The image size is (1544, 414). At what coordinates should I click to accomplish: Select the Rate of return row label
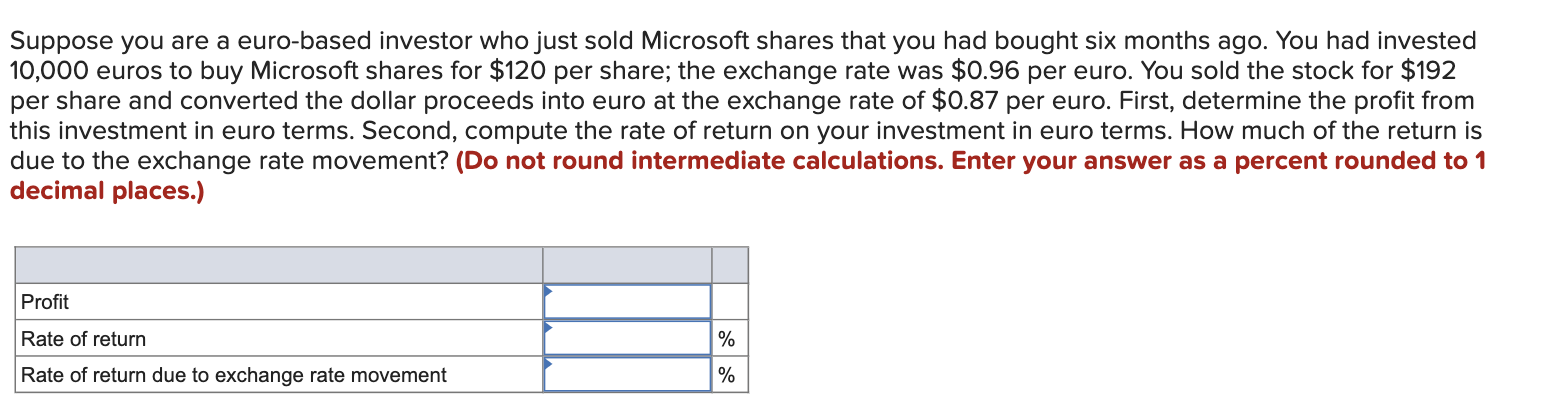[83, 339]
